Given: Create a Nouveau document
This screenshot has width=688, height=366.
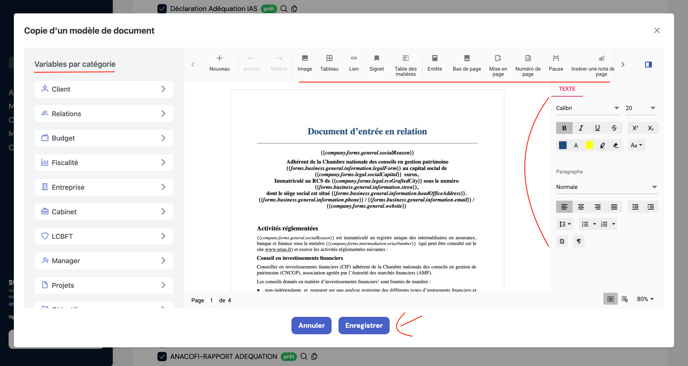Looking at the screenshot, I should (x=219, y=63).
